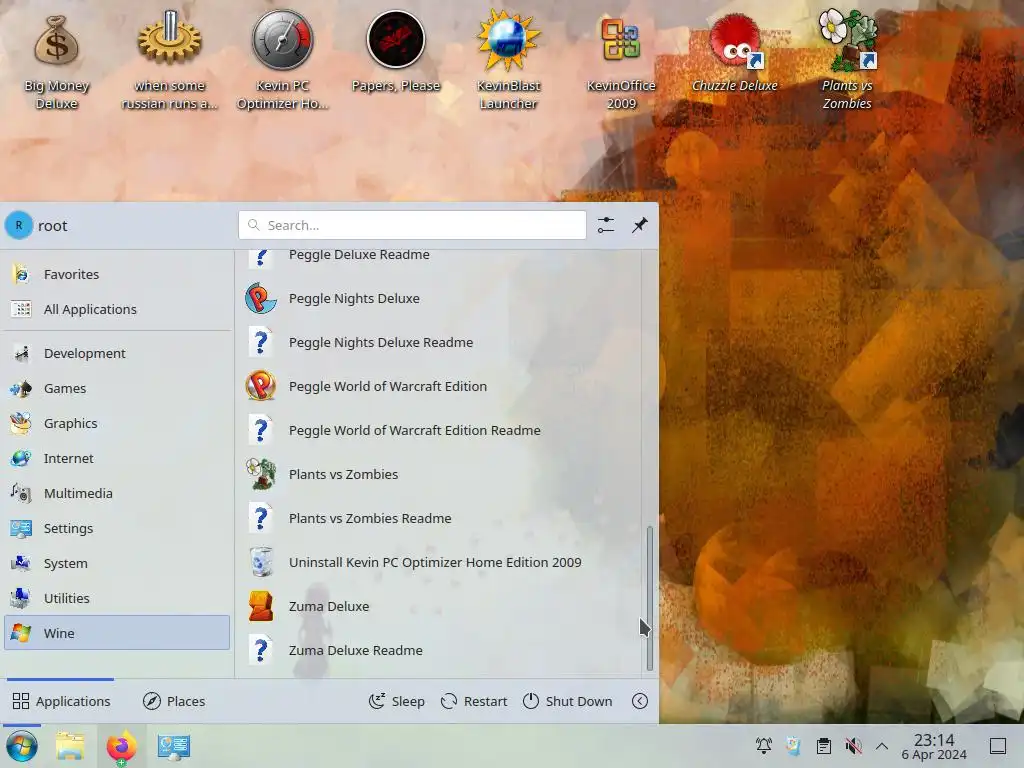Open Peggle Nights Deluxe Readme

pos(438,342)
